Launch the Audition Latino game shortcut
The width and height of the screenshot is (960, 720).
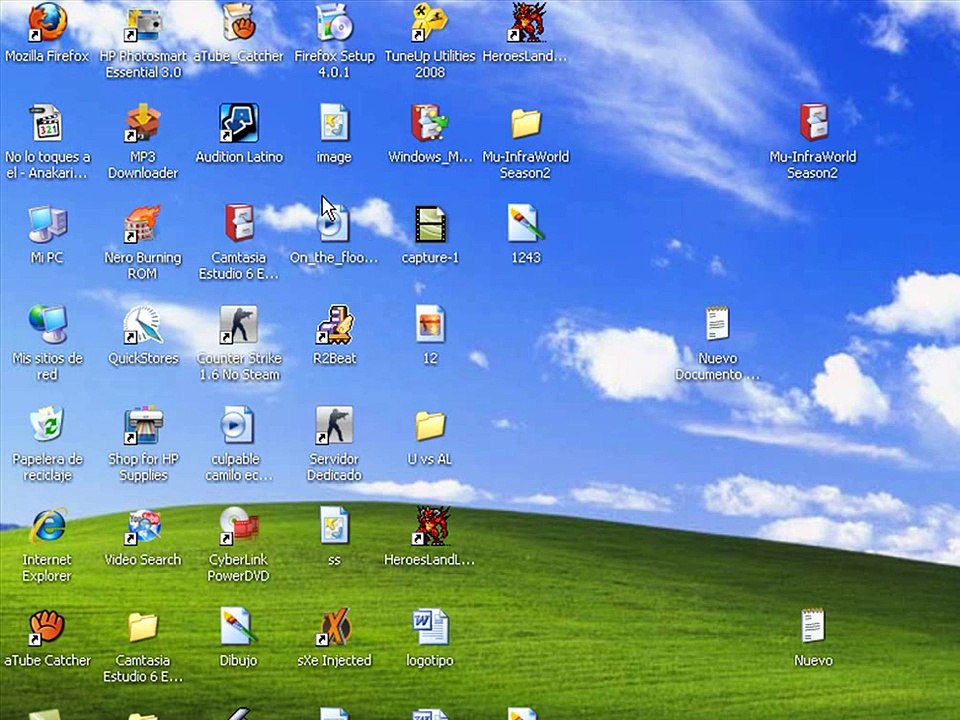pyautogui.click(x=239, y=123)
